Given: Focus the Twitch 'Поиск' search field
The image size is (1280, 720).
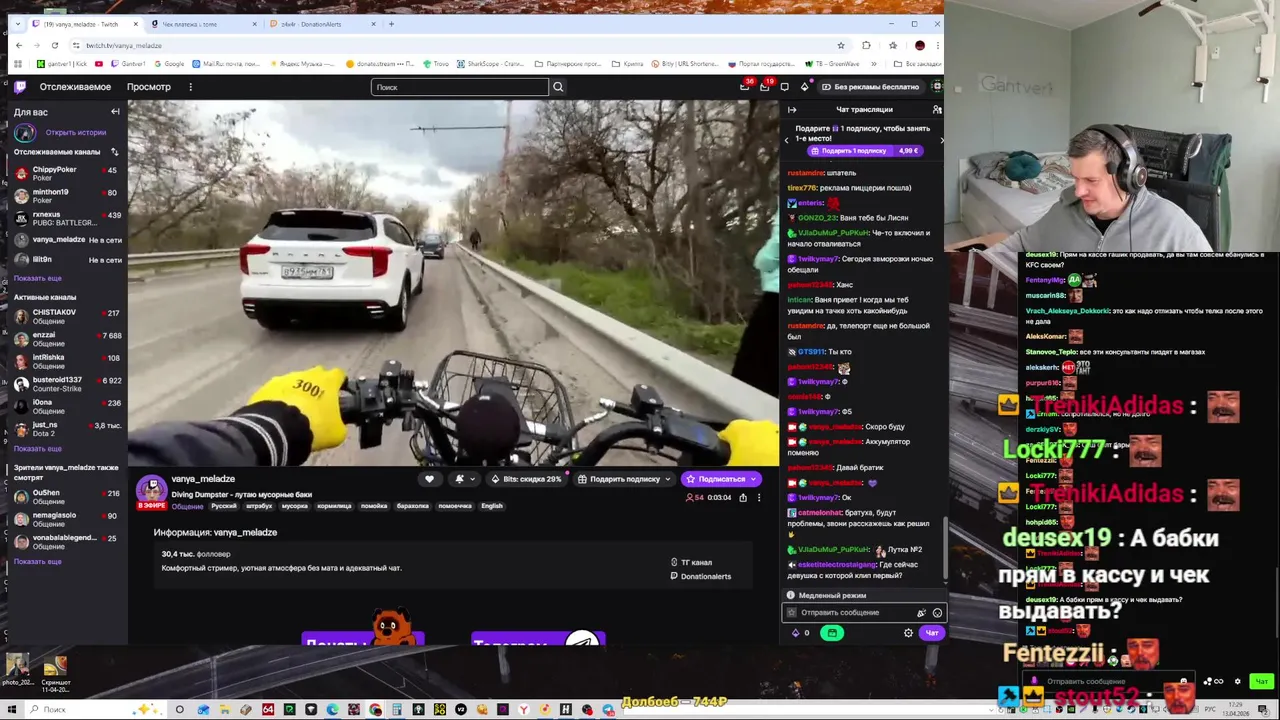Looking at the screenshot, I should click(460, 87).
